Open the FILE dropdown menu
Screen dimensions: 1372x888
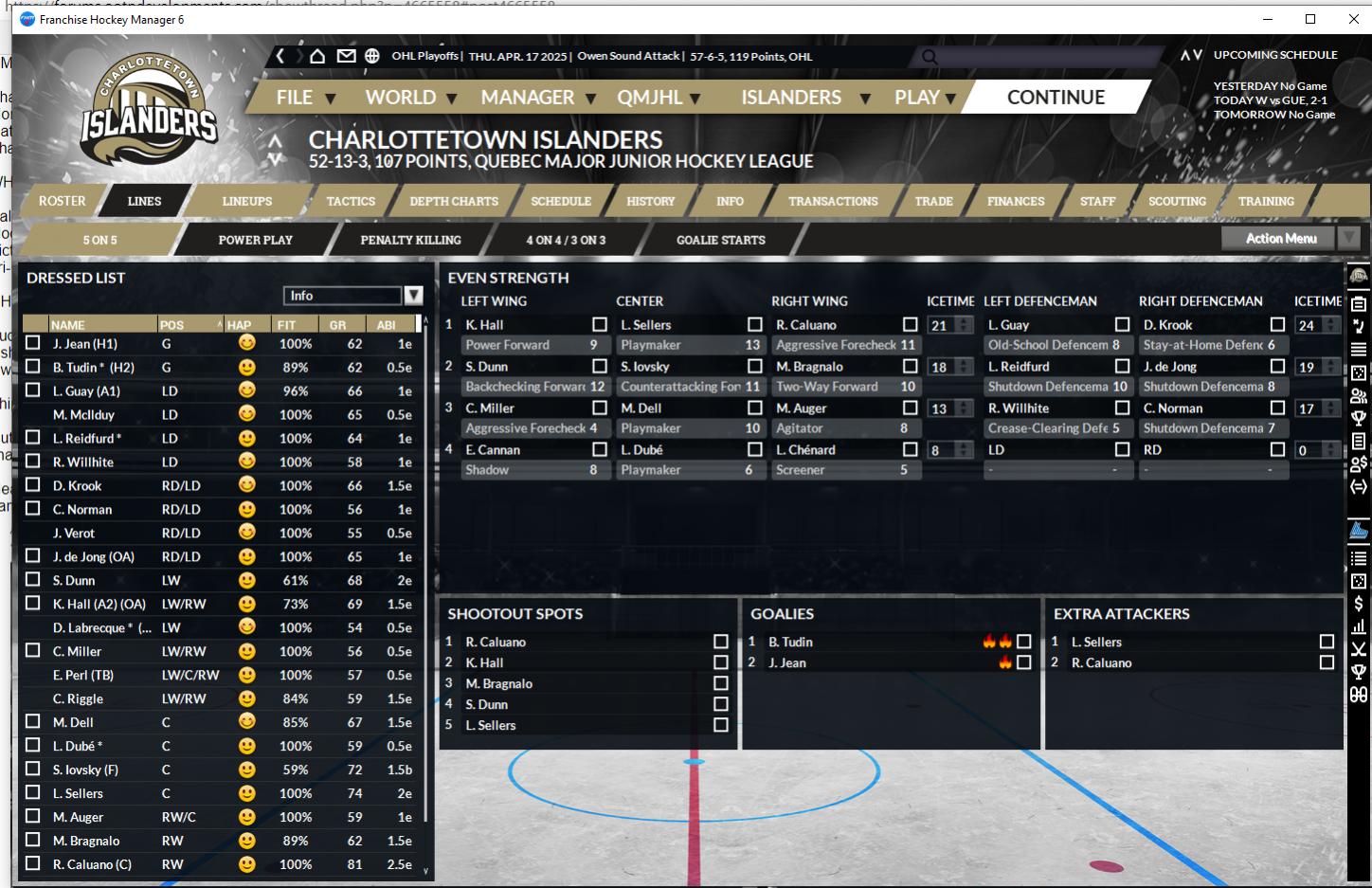click(305, 98)
